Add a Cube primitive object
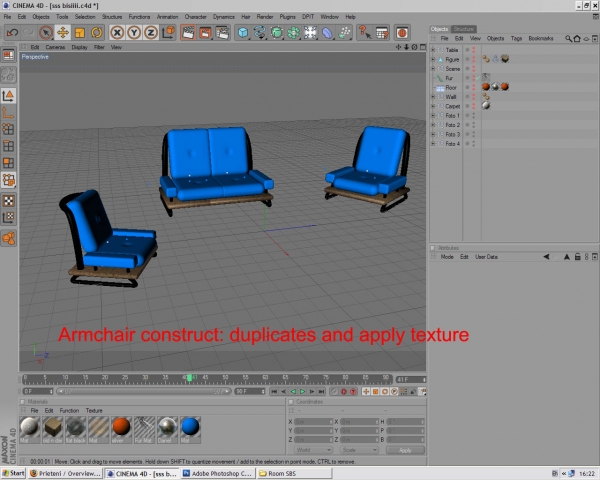The width and height of the screenshot is (600, 480). coord(243,33)
